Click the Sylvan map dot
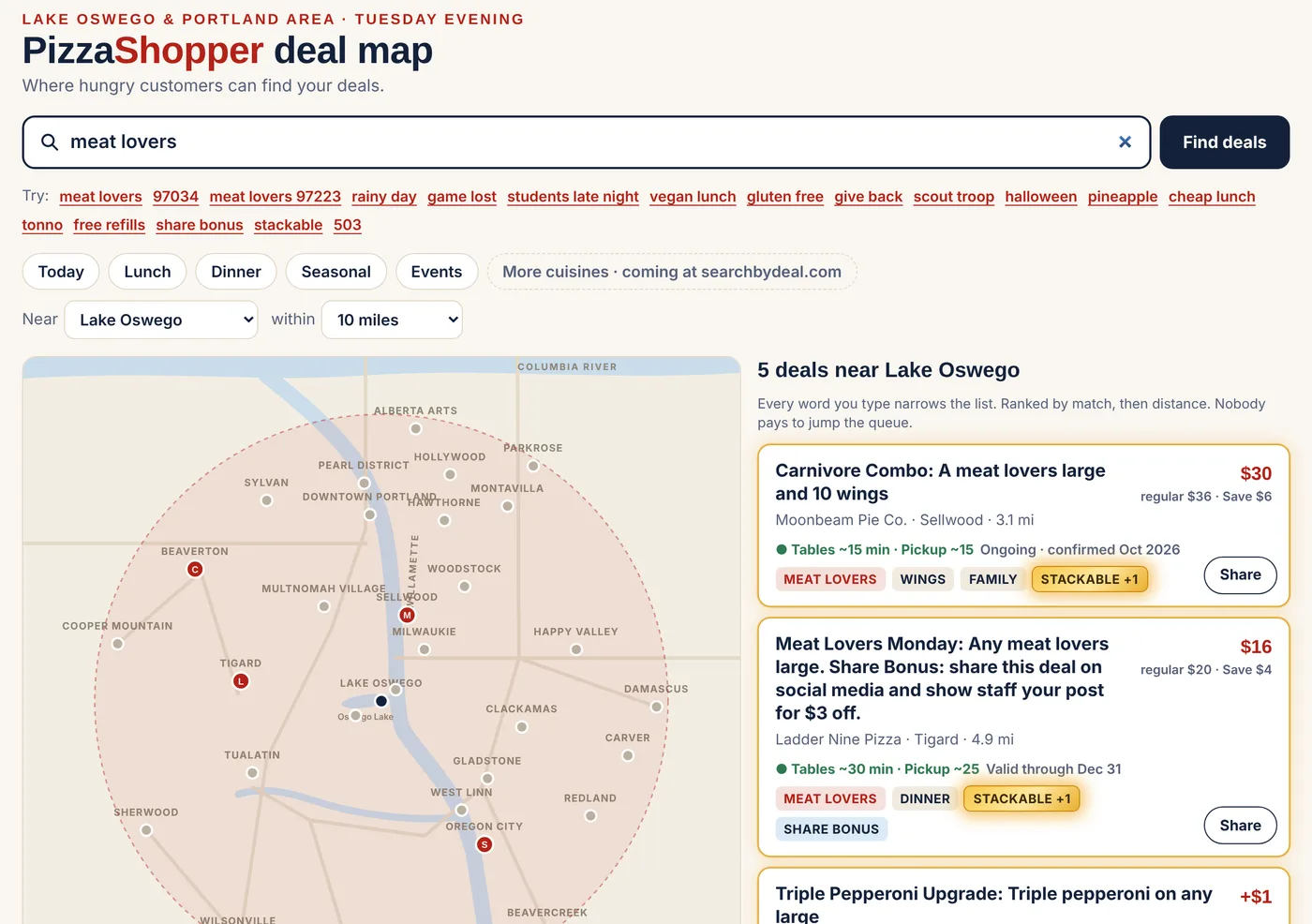Screen dimensions: 1312x924 tap(266, 500)
